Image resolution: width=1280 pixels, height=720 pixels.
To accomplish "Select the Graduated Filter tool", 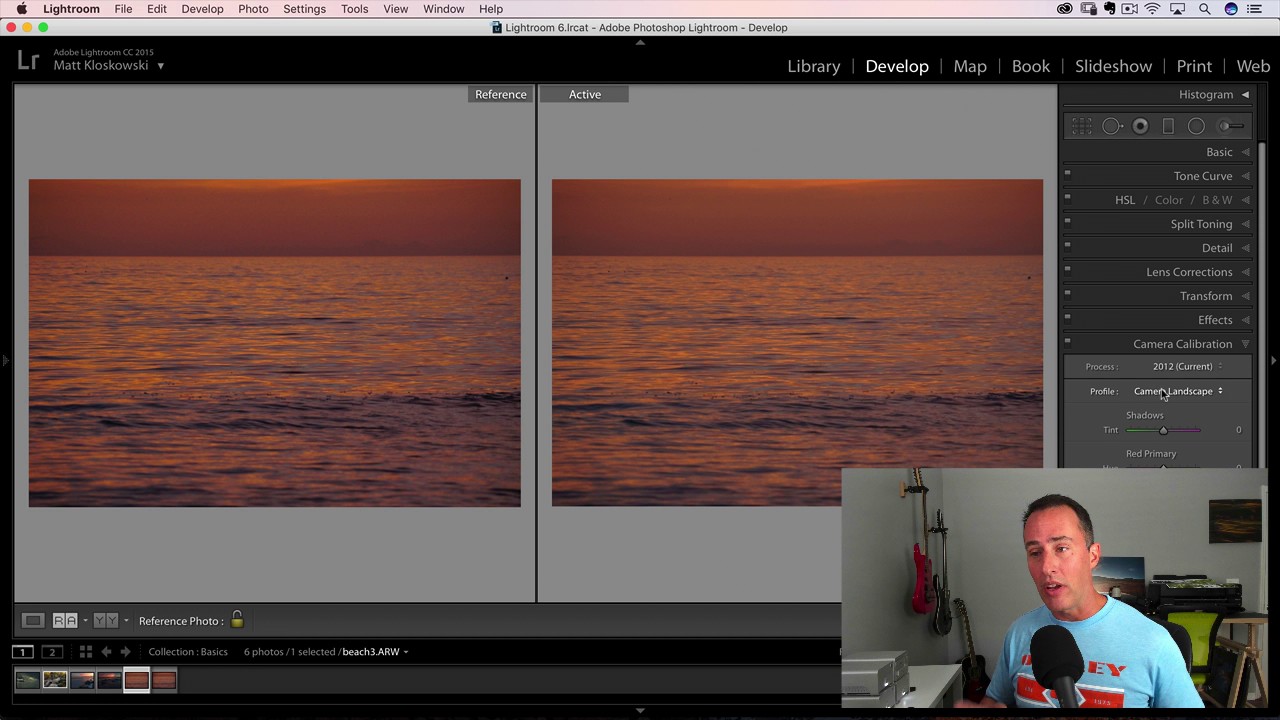I will [1168, 126].
